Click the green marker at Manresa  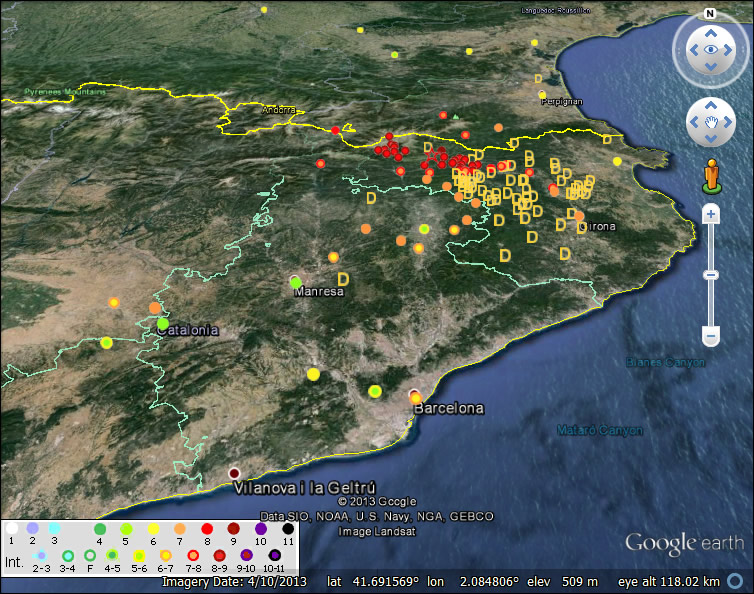295,282
